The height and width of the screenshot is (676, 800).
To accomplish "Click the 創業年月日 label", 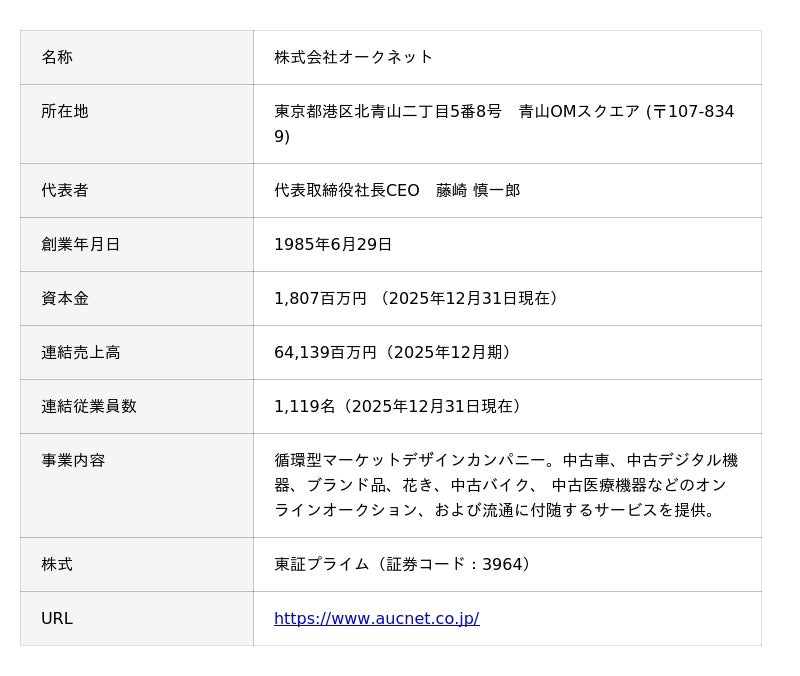I will [x=81, y=244].
